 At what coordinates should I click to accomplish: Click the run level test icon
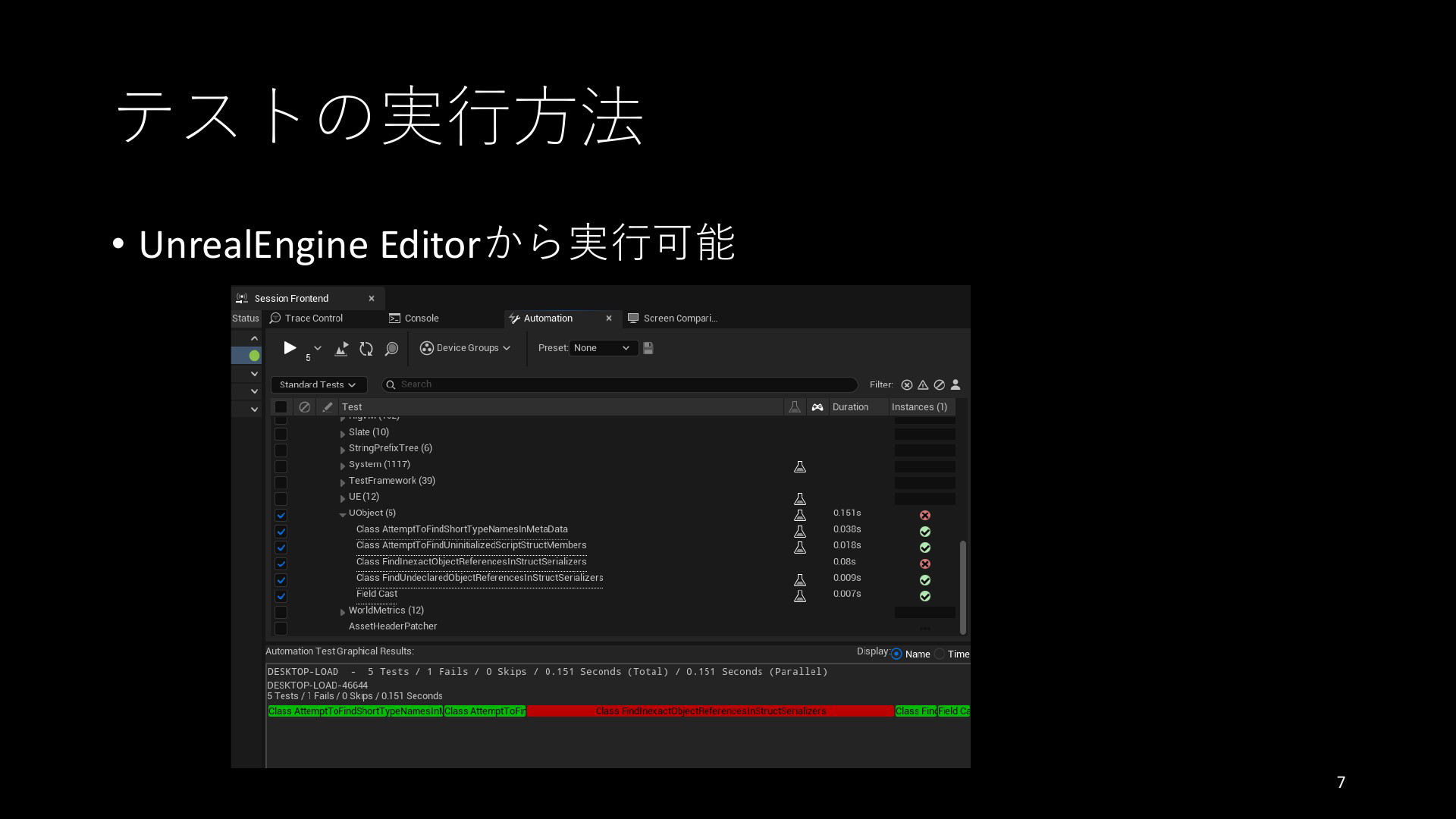pos(342,348)
